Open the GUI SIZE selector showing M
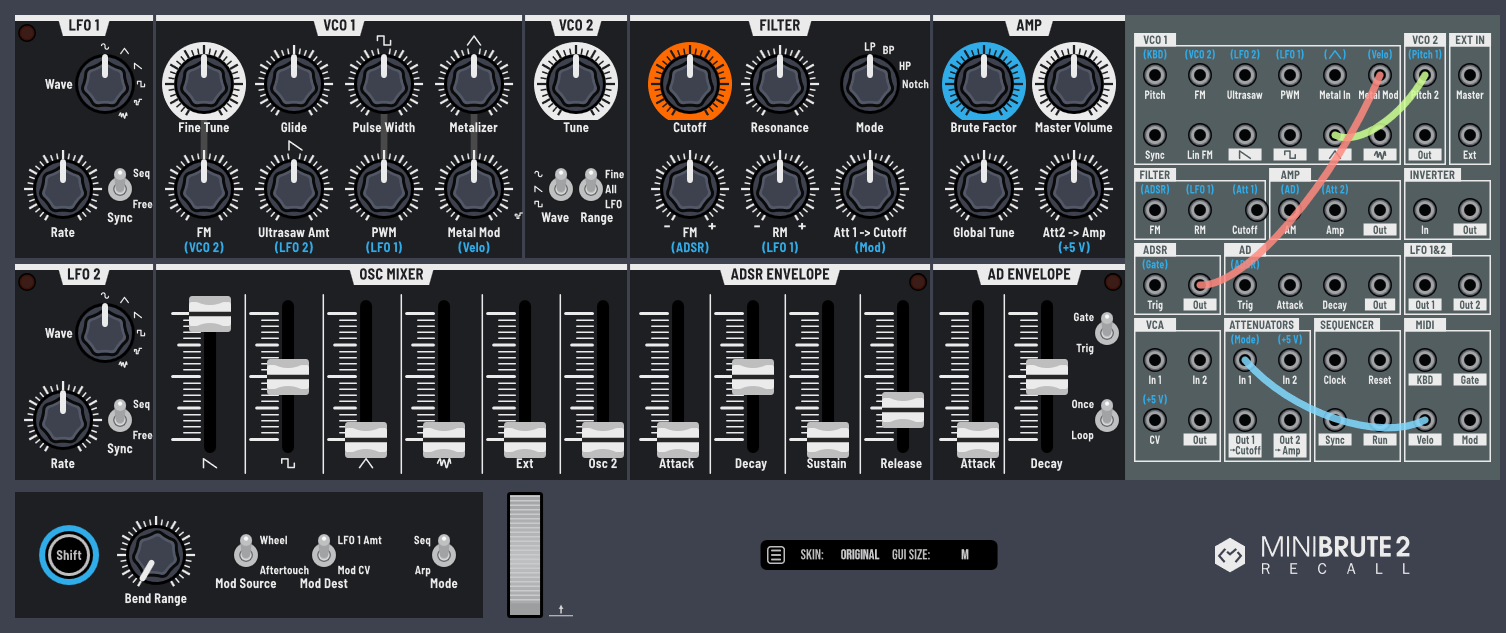The image size is (1506, 633). [x=964, y=555]
